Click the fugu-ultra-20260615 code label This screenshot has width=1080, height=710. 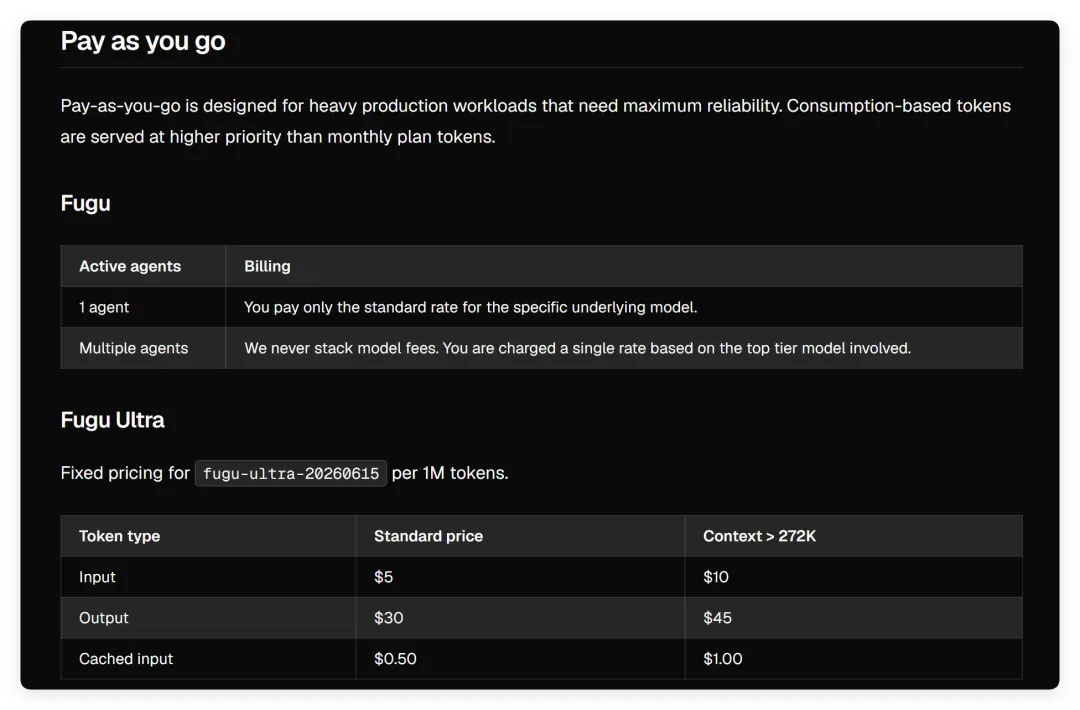click(x=291, y=474)
